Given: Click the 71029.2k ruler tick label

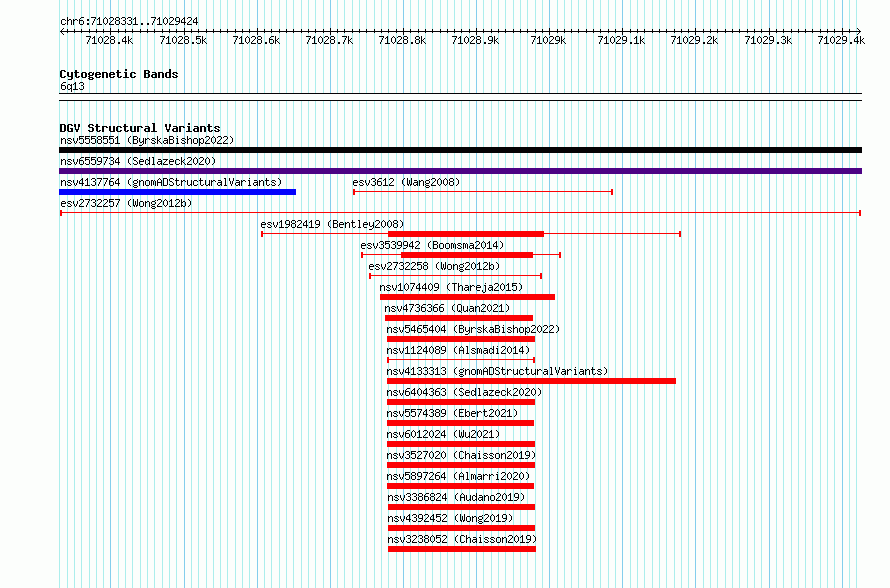Looking at the screenshot, I should click(x=694, y=40).
